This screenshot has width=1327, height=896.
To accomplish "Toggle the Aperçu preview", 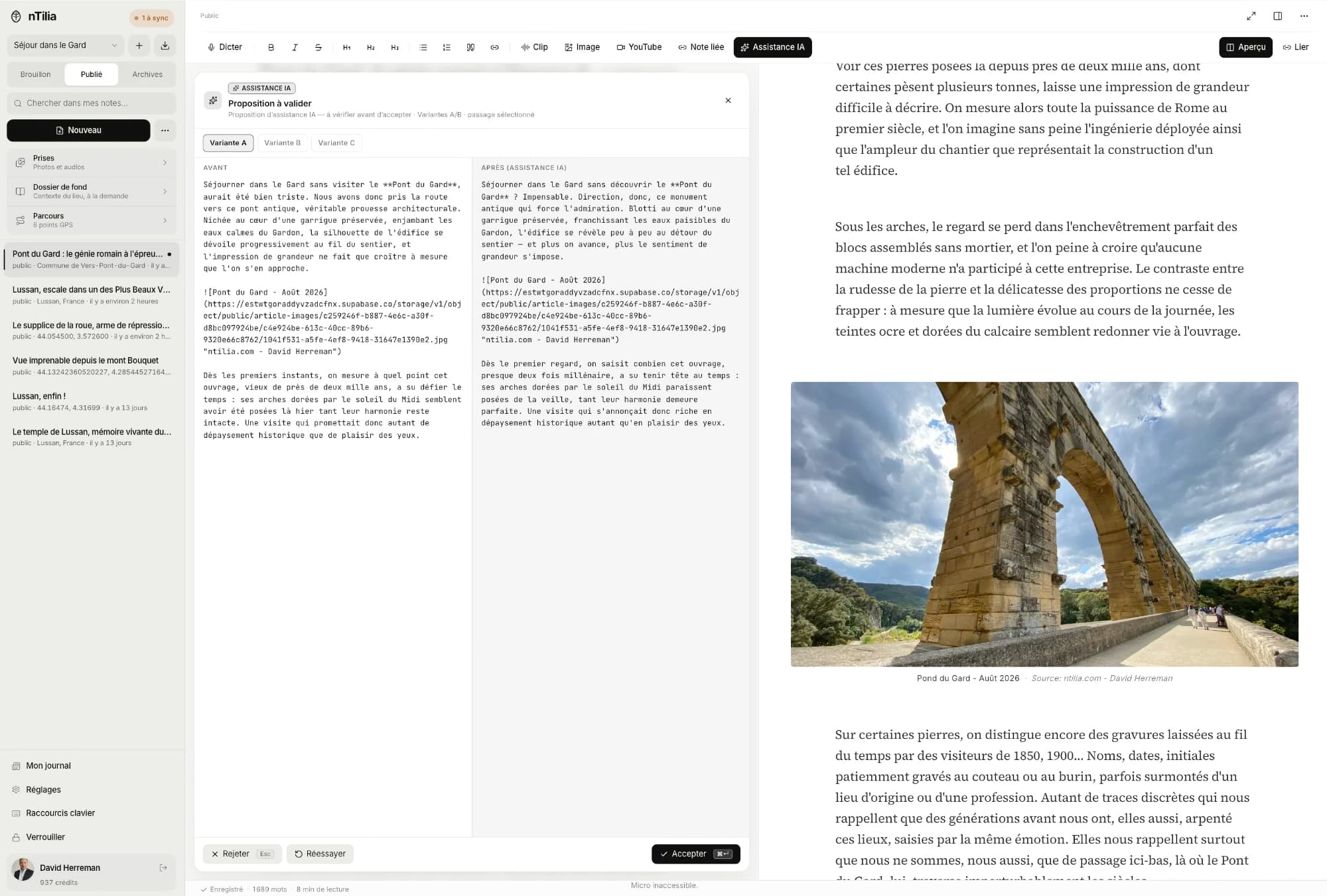I will (1245, 47).
